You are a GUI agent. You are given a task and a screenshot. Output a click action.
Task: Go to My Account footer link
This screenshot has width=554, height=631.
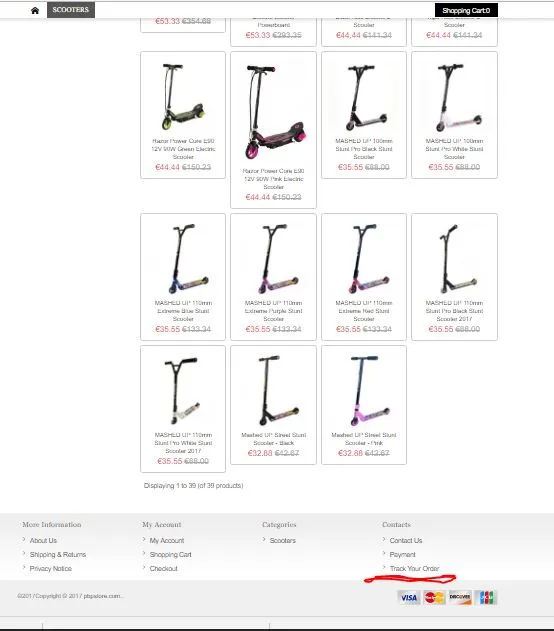[x=167, y=540]
